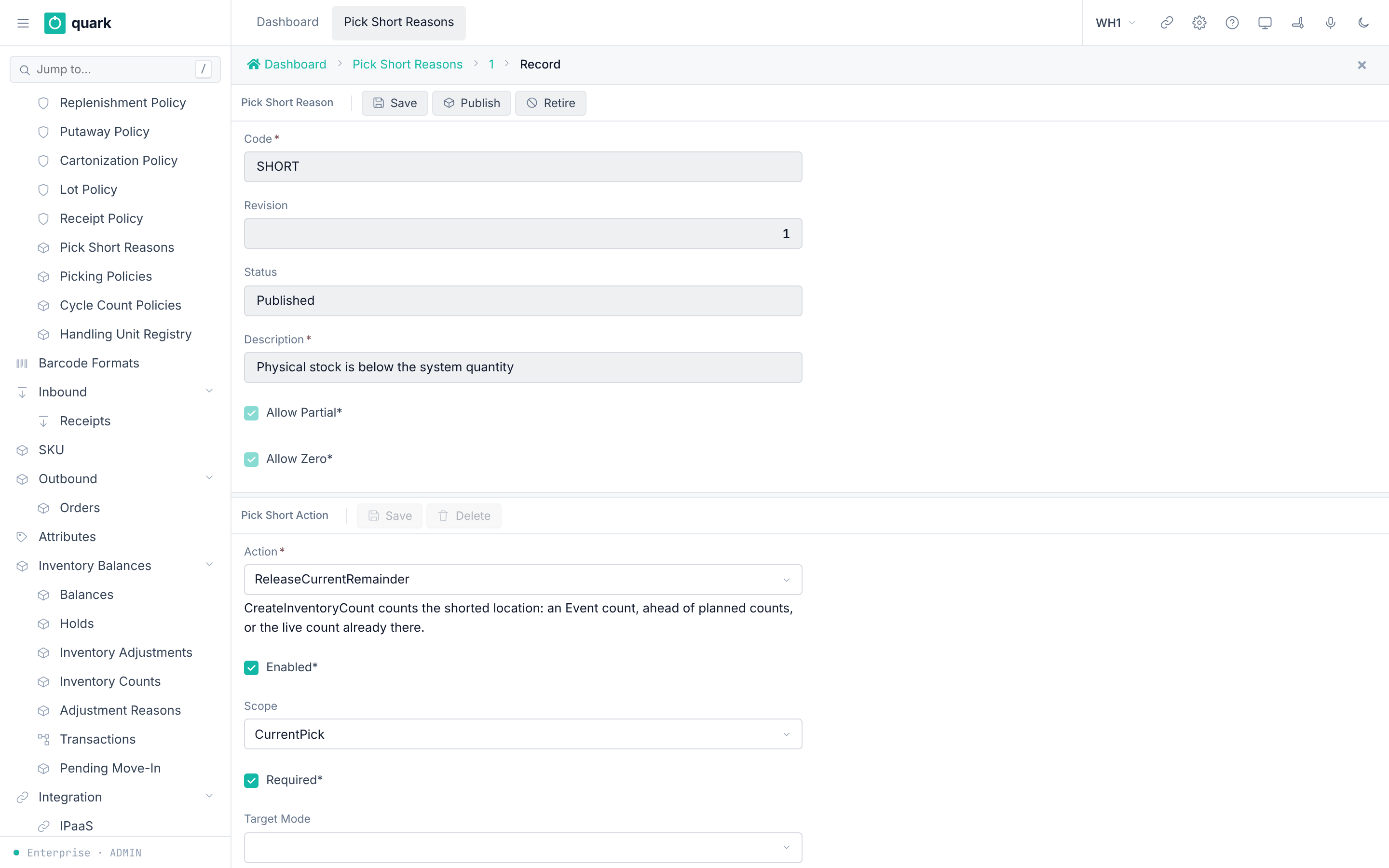Open Replenishment Policy in sidebar
1389x868 pixels.
(x=123, y=103)
